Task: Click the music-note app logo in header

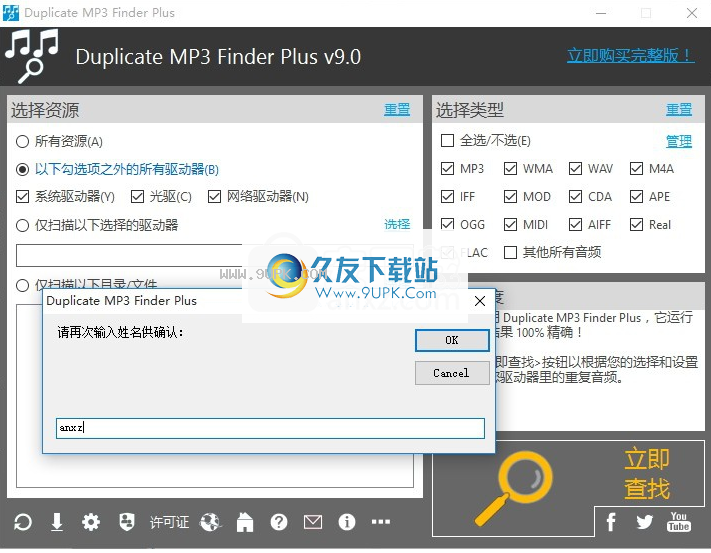Action: click(32, 56)
